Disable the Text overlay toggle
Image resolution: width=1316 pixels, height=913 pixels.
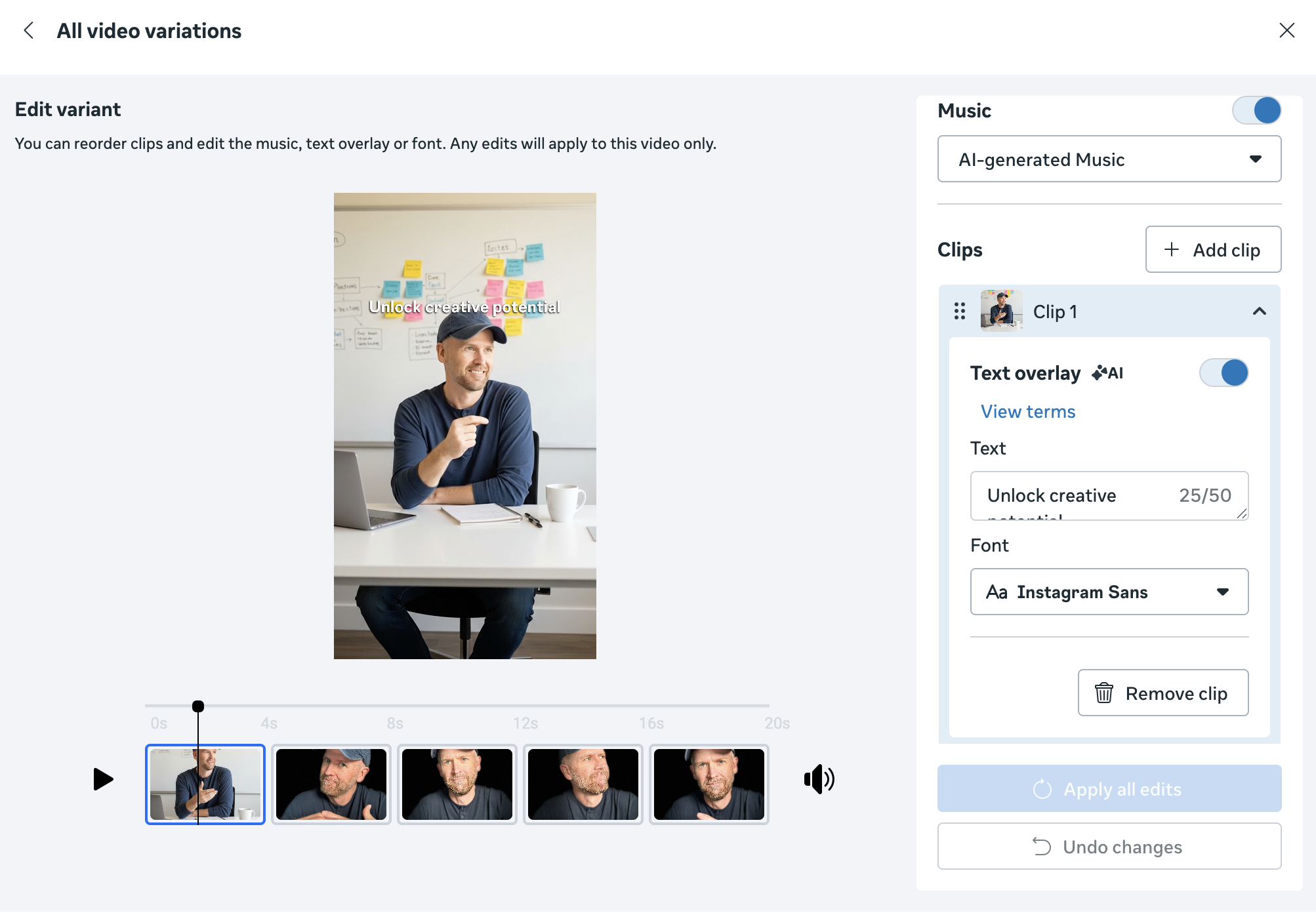[x=1223, y=373]
